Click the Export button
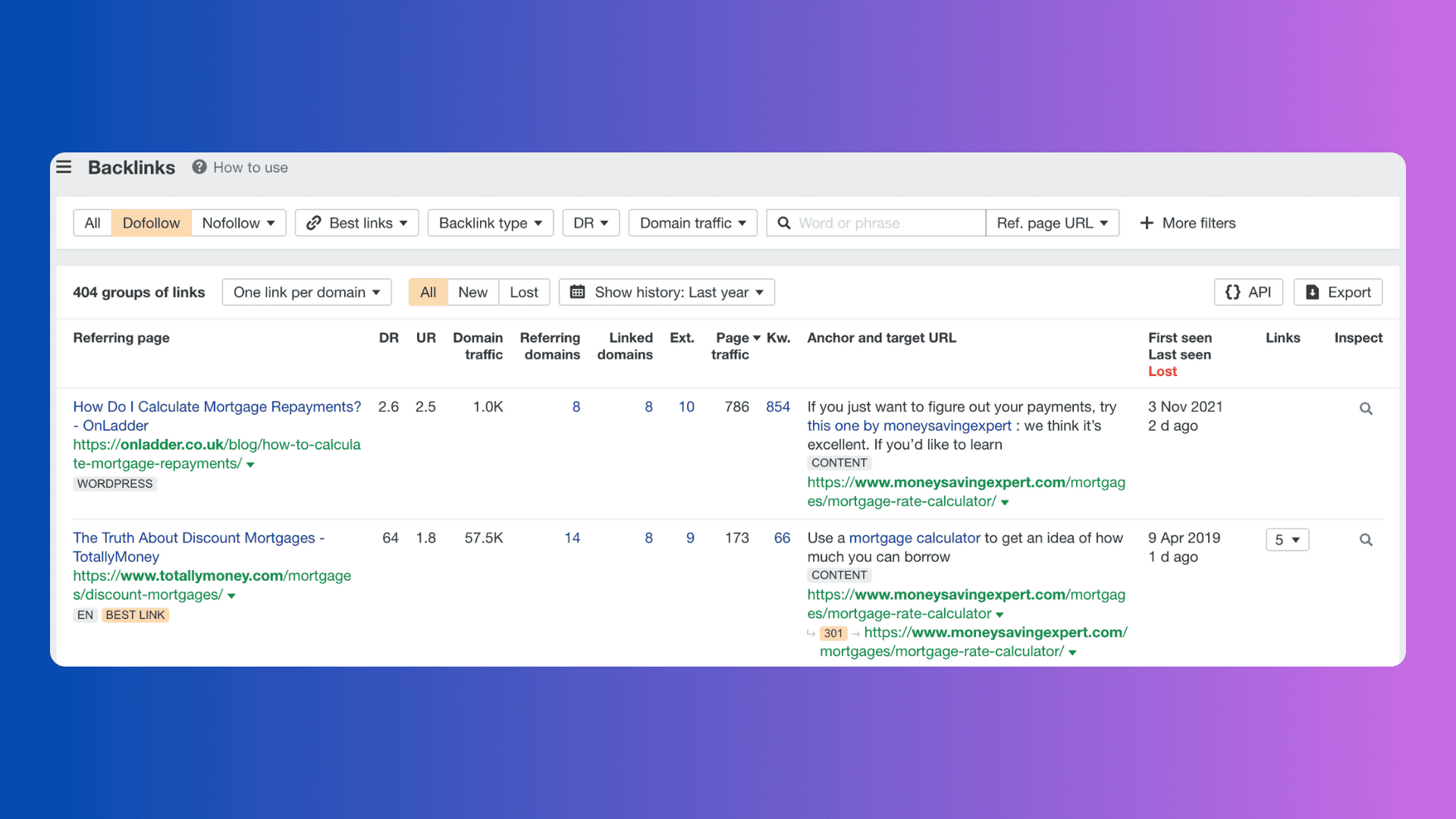This screenshot has width=1456, height=819. point(1338,292)
